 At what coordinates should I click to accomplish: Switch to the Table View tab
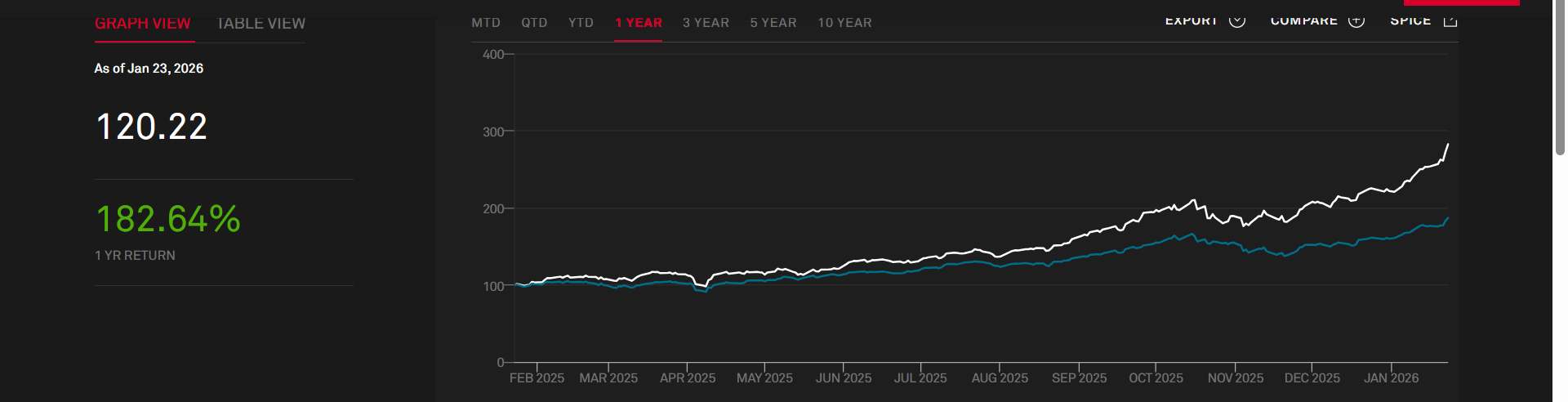[261, 24]
